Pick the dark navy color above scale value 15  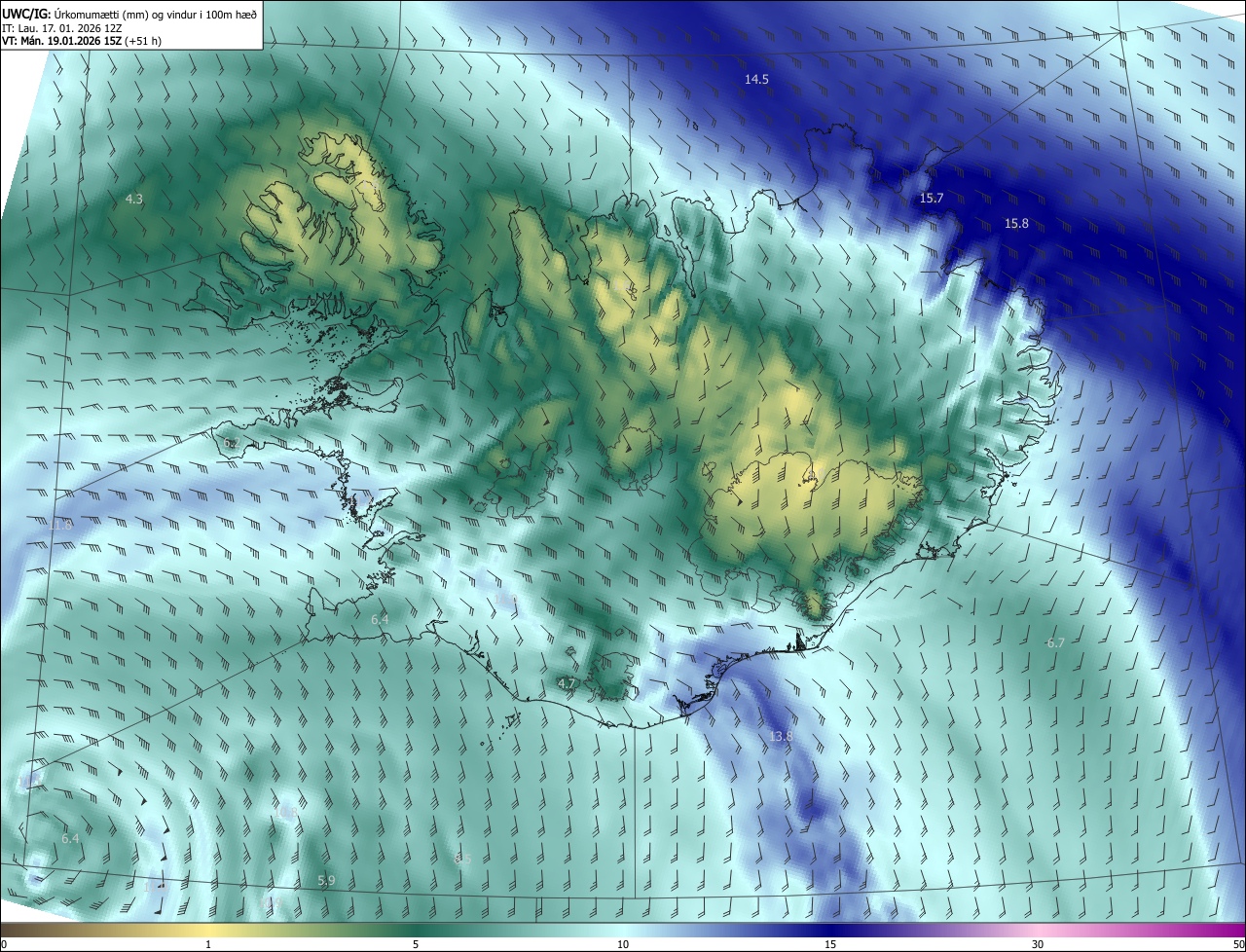coord(830,930)
